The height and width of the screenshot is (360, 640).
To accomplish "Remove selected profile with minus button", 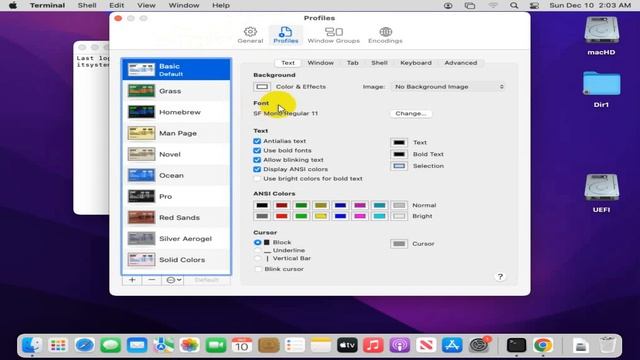I will (x=152, y=280).
